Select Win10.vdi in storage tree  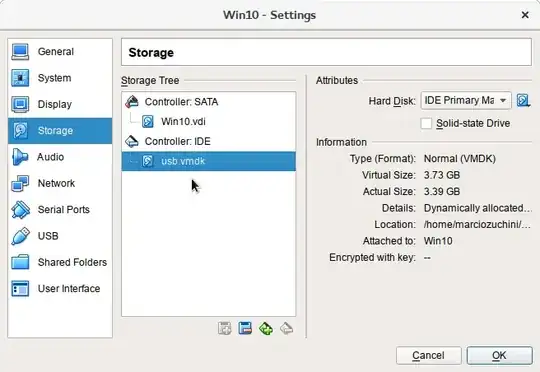209,122
